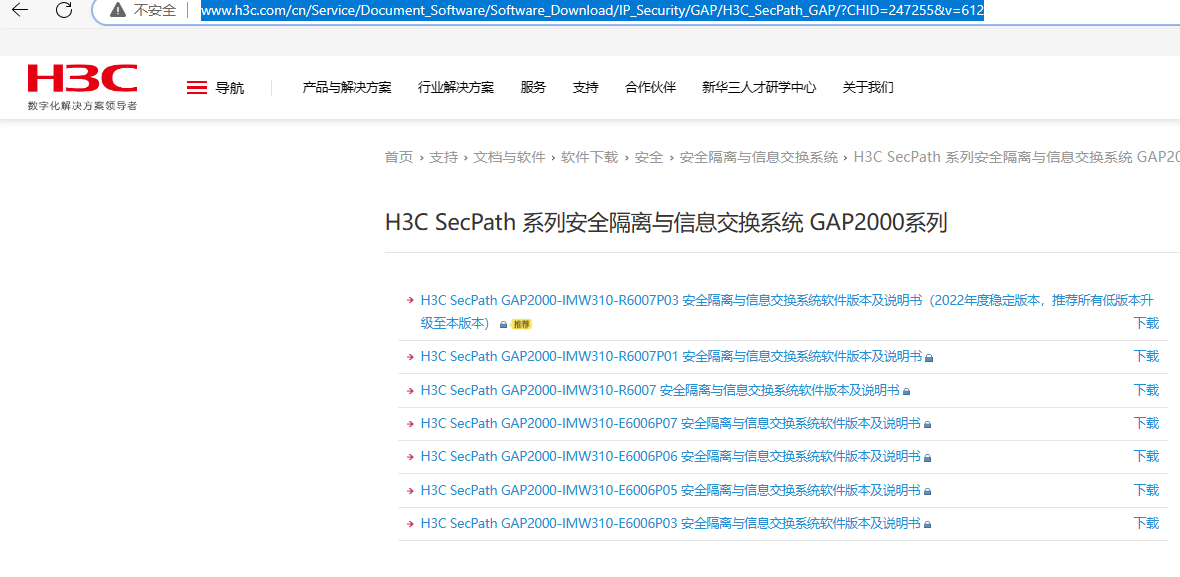
Task: Open GAP2000-IMW310-R6007P01 software version link
Action: [x=671, y=357]
